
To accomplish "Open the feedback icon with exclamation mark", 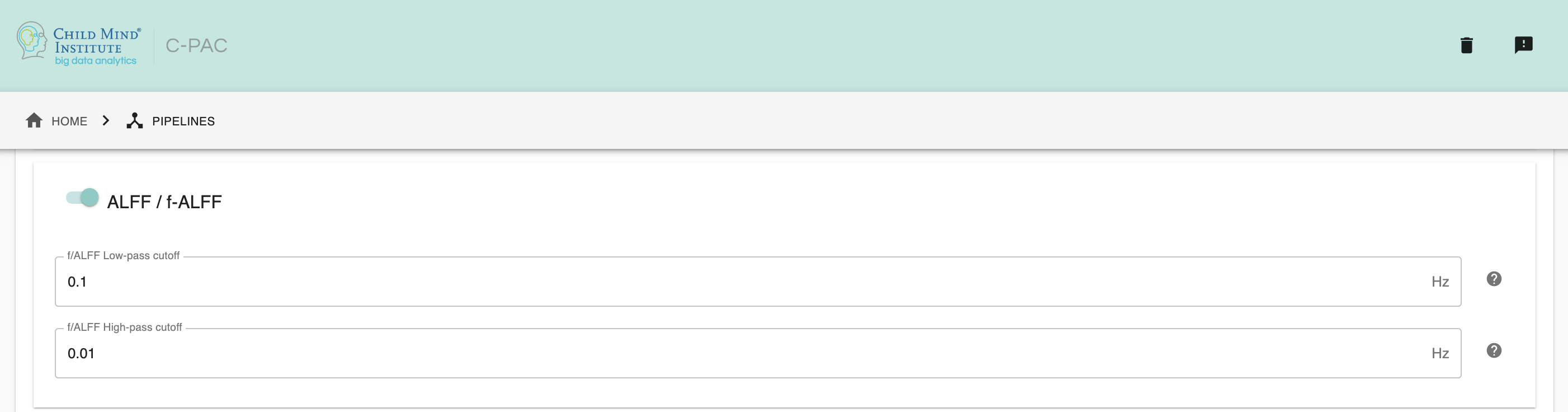I will pos(1523,45).
